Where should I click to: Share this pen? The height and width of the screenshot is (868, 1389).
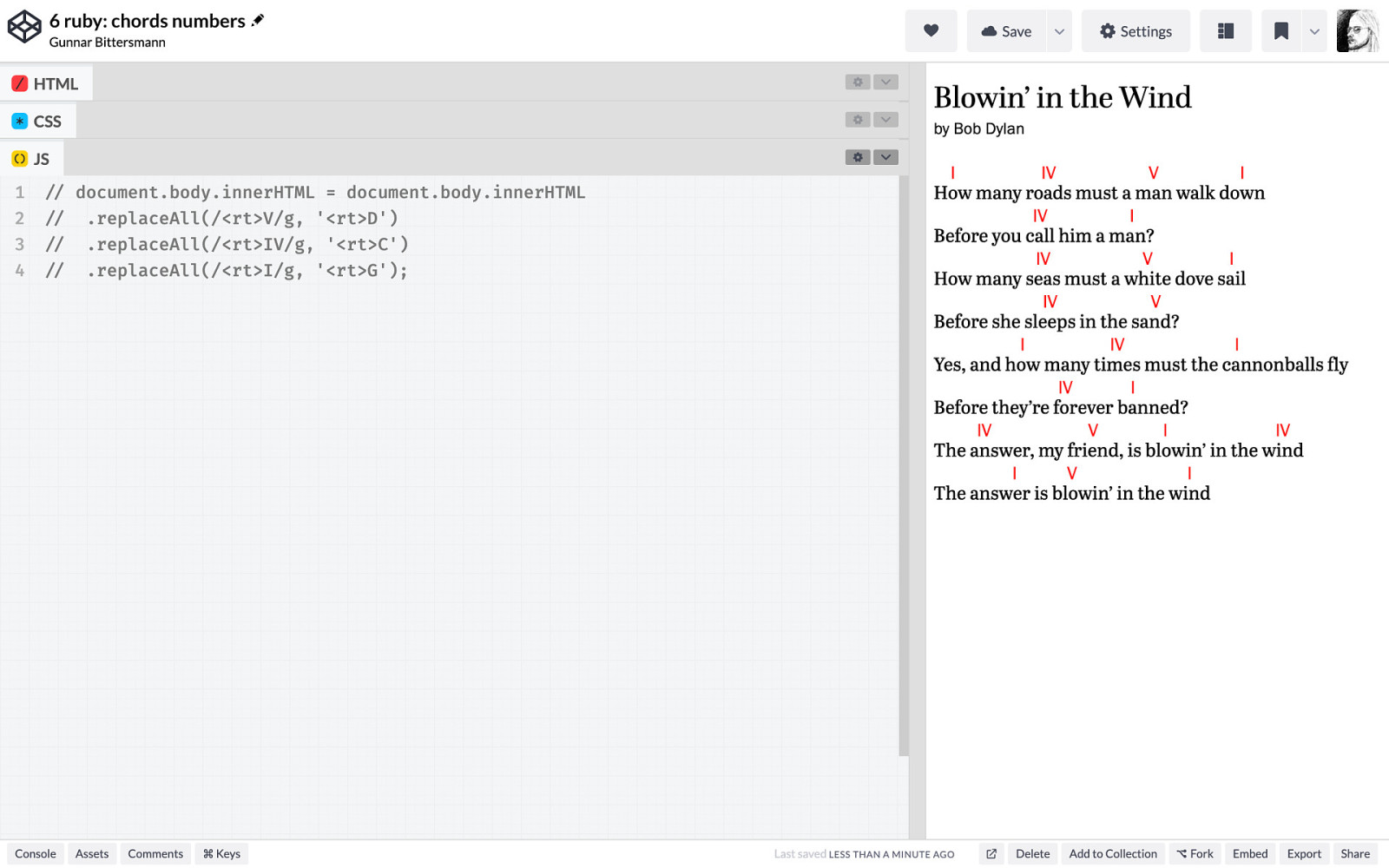(x=1355, y=853)
